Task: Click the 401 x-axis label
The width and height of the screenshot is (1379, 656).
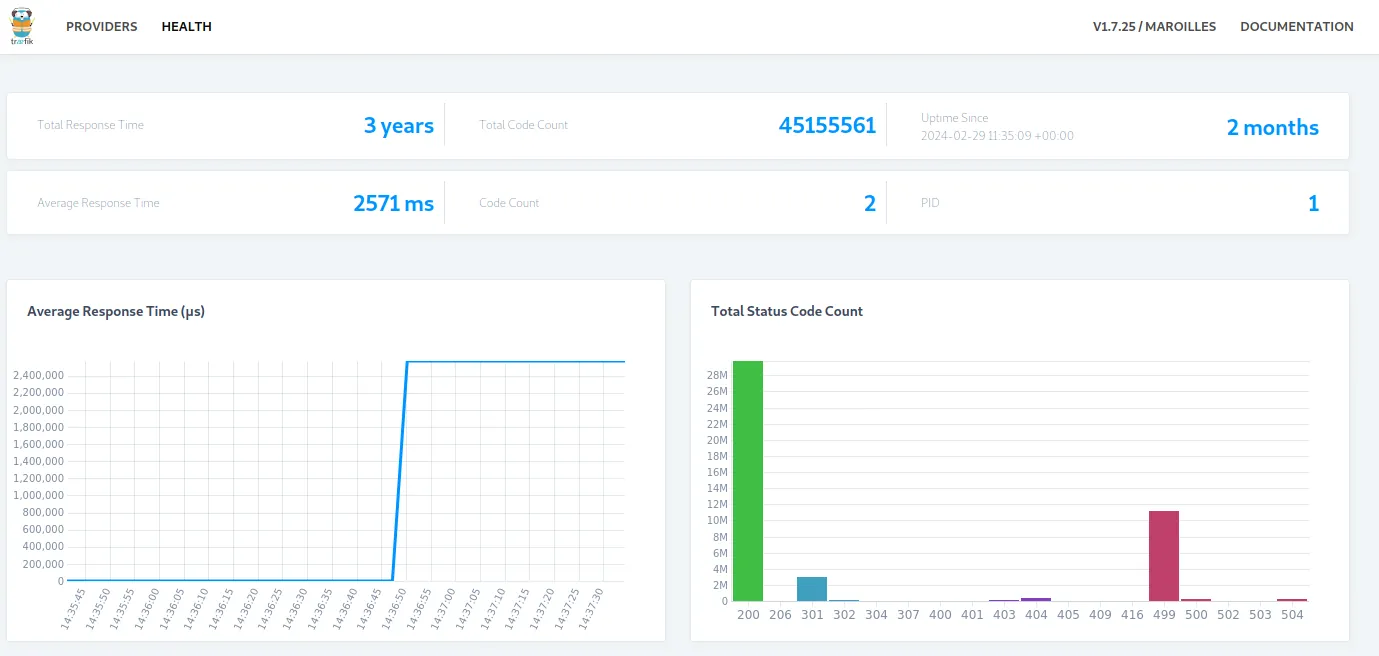Action: 972,615
